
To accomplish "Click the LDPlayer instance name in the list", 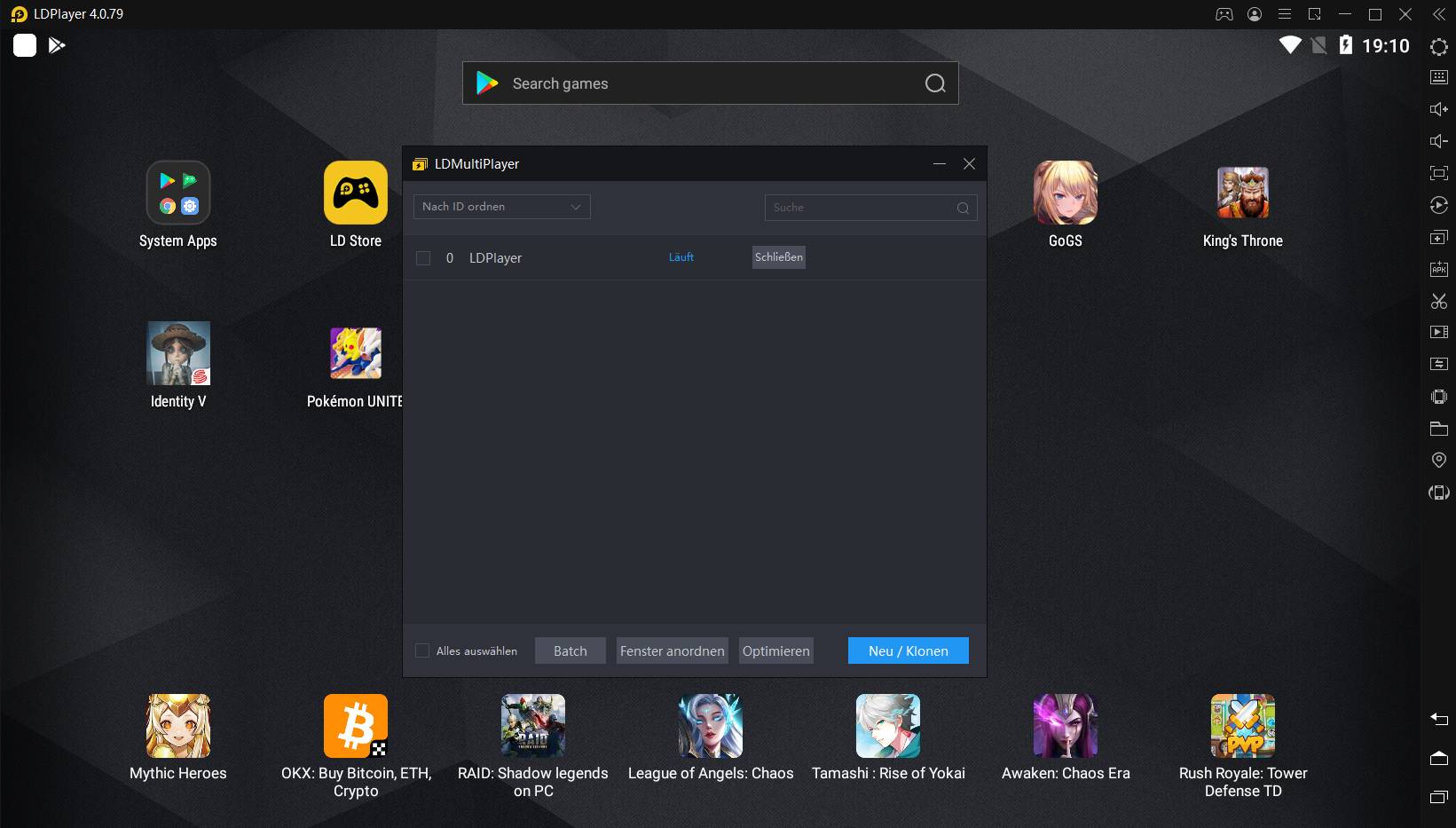I will pos(495,258).
